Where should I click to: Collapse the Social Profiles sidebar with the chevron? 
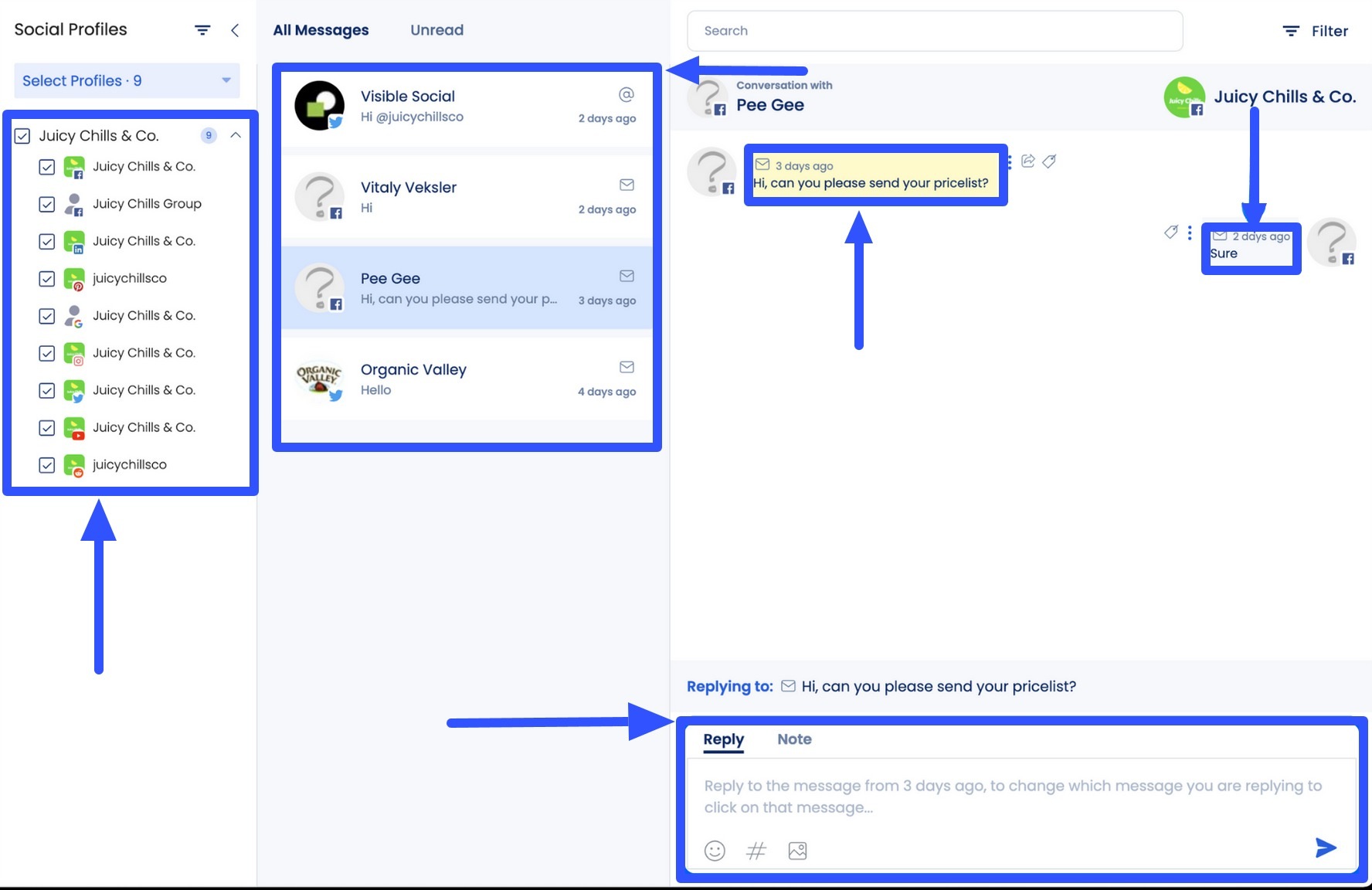[x=234, y=30]
